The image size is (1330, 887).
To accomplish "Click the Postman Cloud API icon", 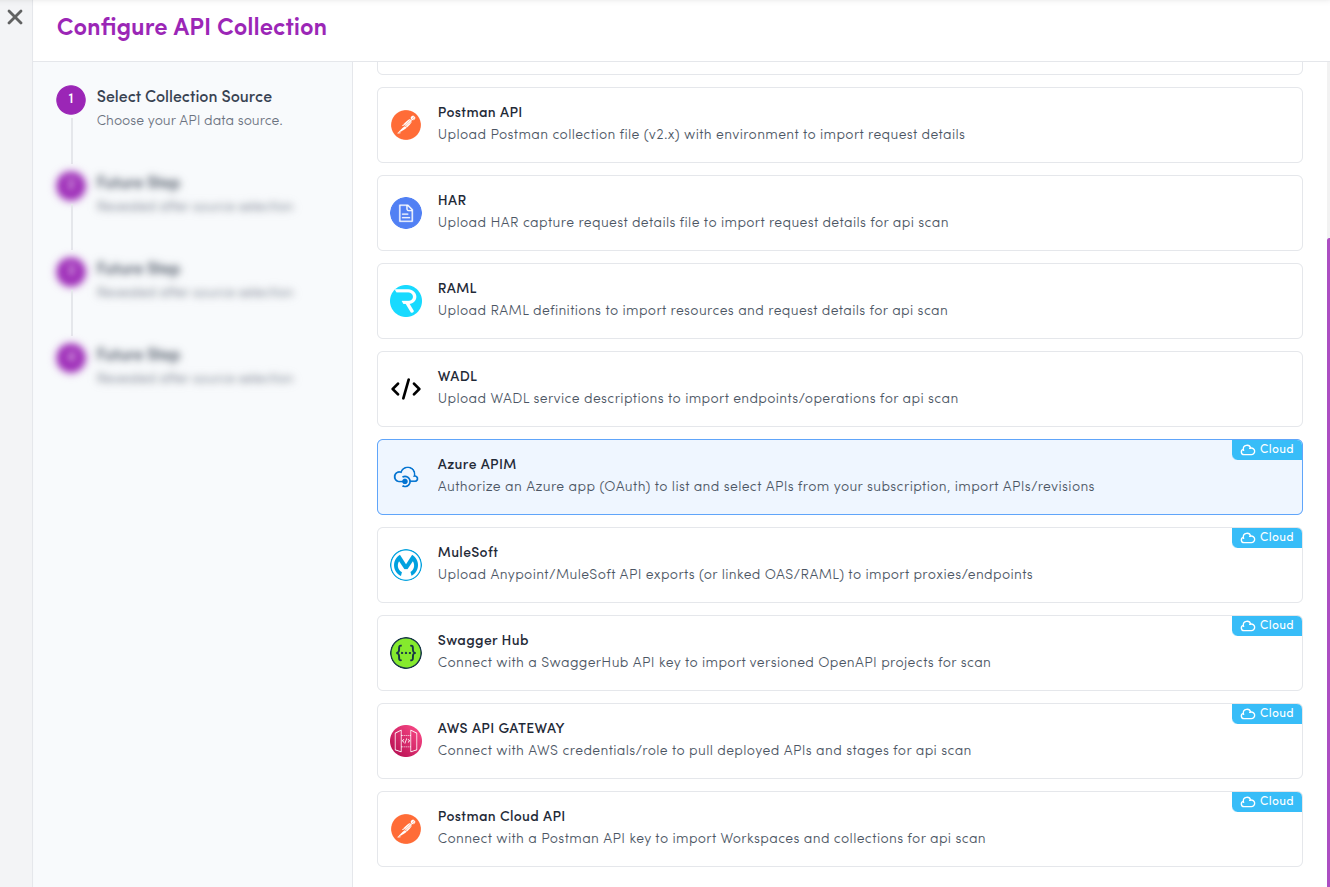I will point(405,829).
